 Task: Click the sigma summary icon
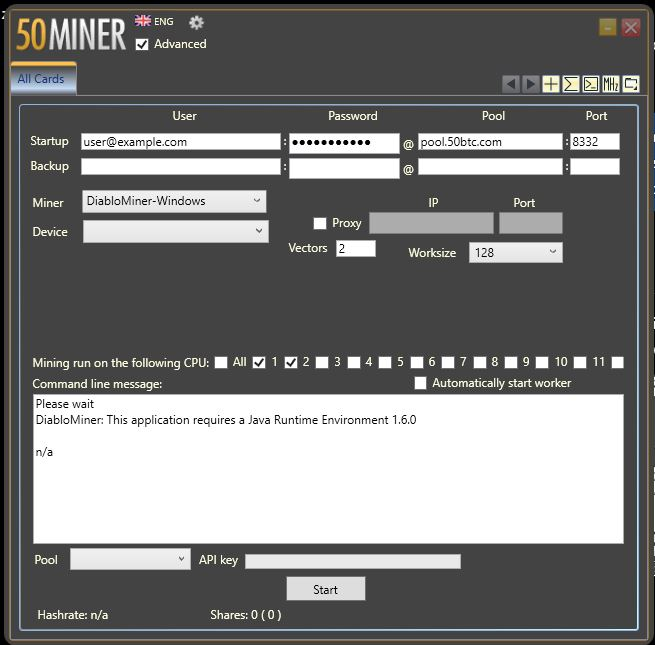pyautogui.click(x=571, y=84)
